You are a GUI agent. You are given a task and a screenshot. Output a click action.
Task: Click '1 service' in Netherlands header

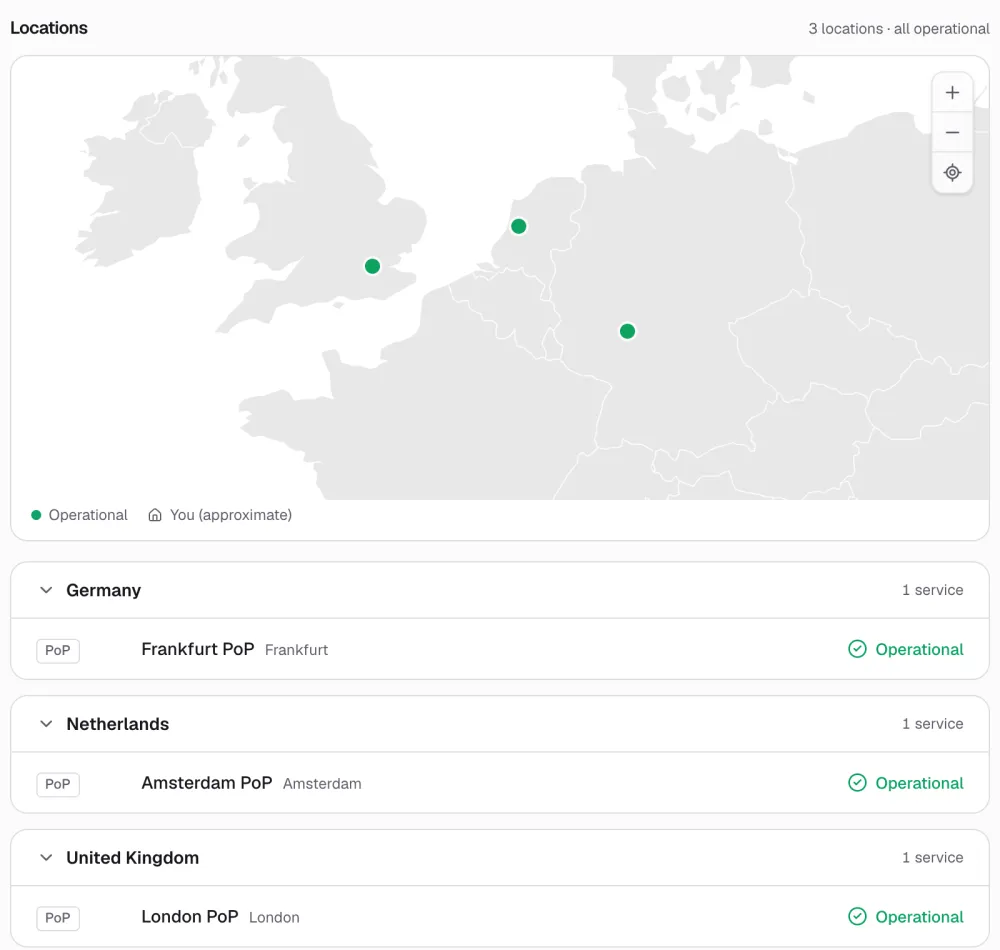[x=932, y=724]
